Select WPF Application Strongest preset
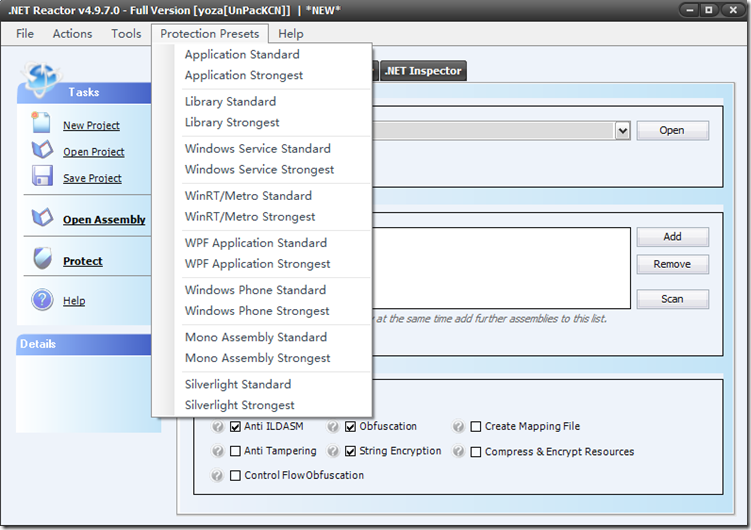Screen dimensions: 751x530 [257, 264]
